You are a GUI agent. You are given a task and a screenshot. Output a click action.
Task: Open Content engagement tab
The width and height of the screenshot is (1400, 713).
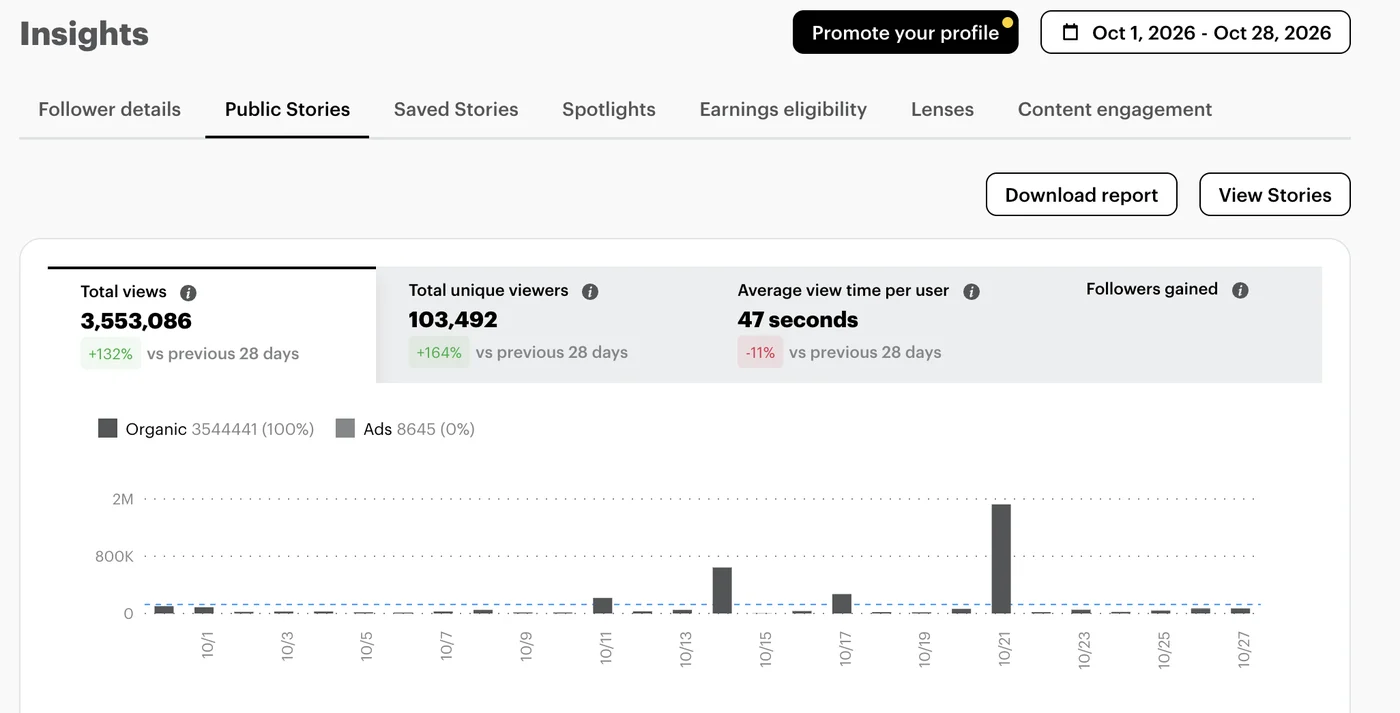pyautogui.click(x=1115, y=109)
